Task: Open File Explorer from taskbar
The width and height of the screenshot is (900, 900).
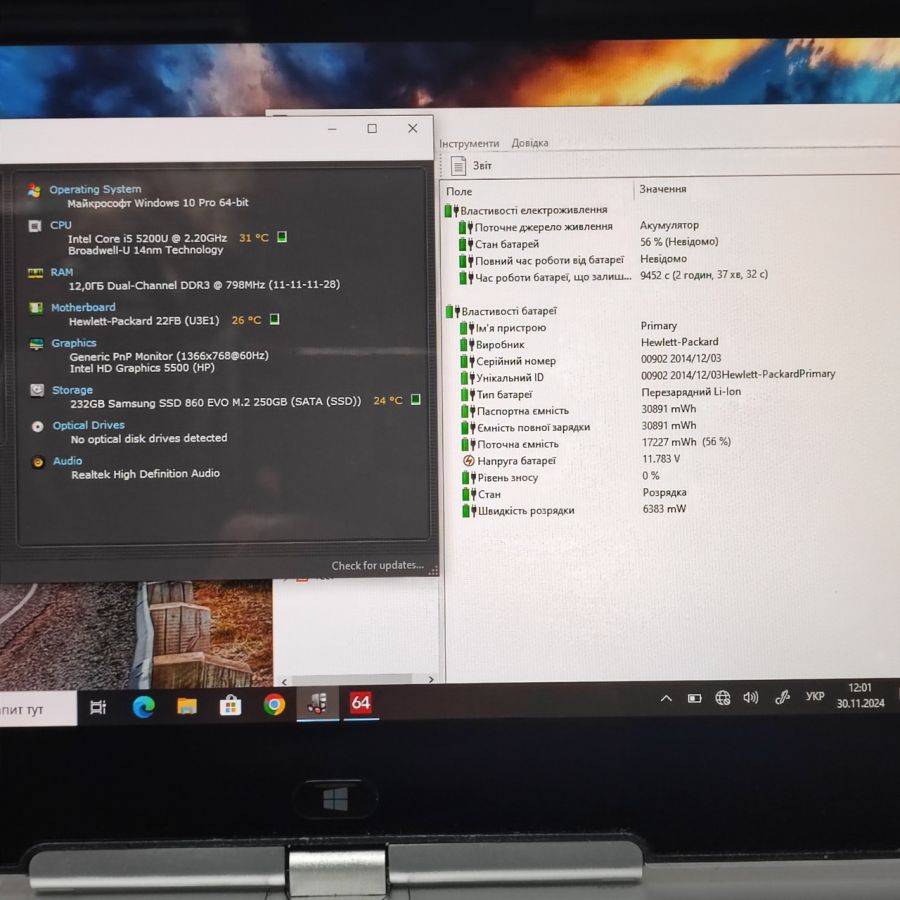Action: coord(187,706)
